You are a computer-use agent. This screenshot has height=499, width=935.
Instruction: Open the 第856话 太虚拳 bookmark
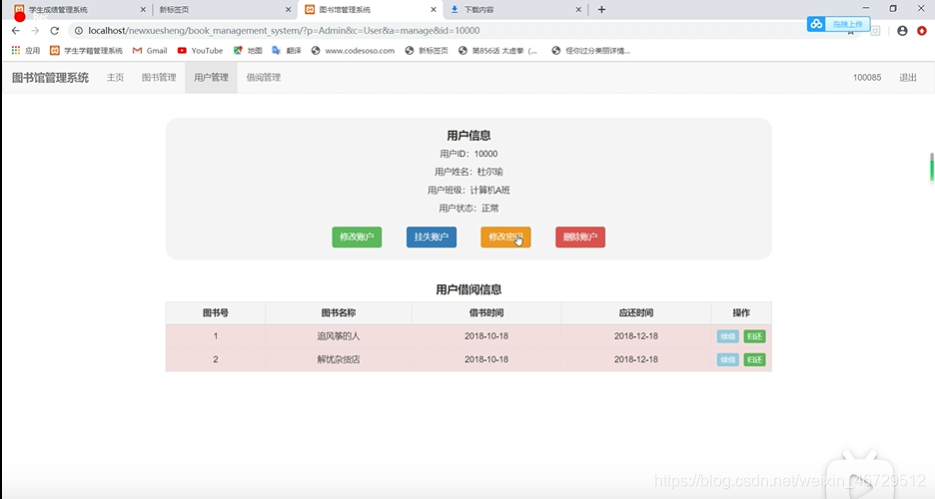[x=498, y=51]
